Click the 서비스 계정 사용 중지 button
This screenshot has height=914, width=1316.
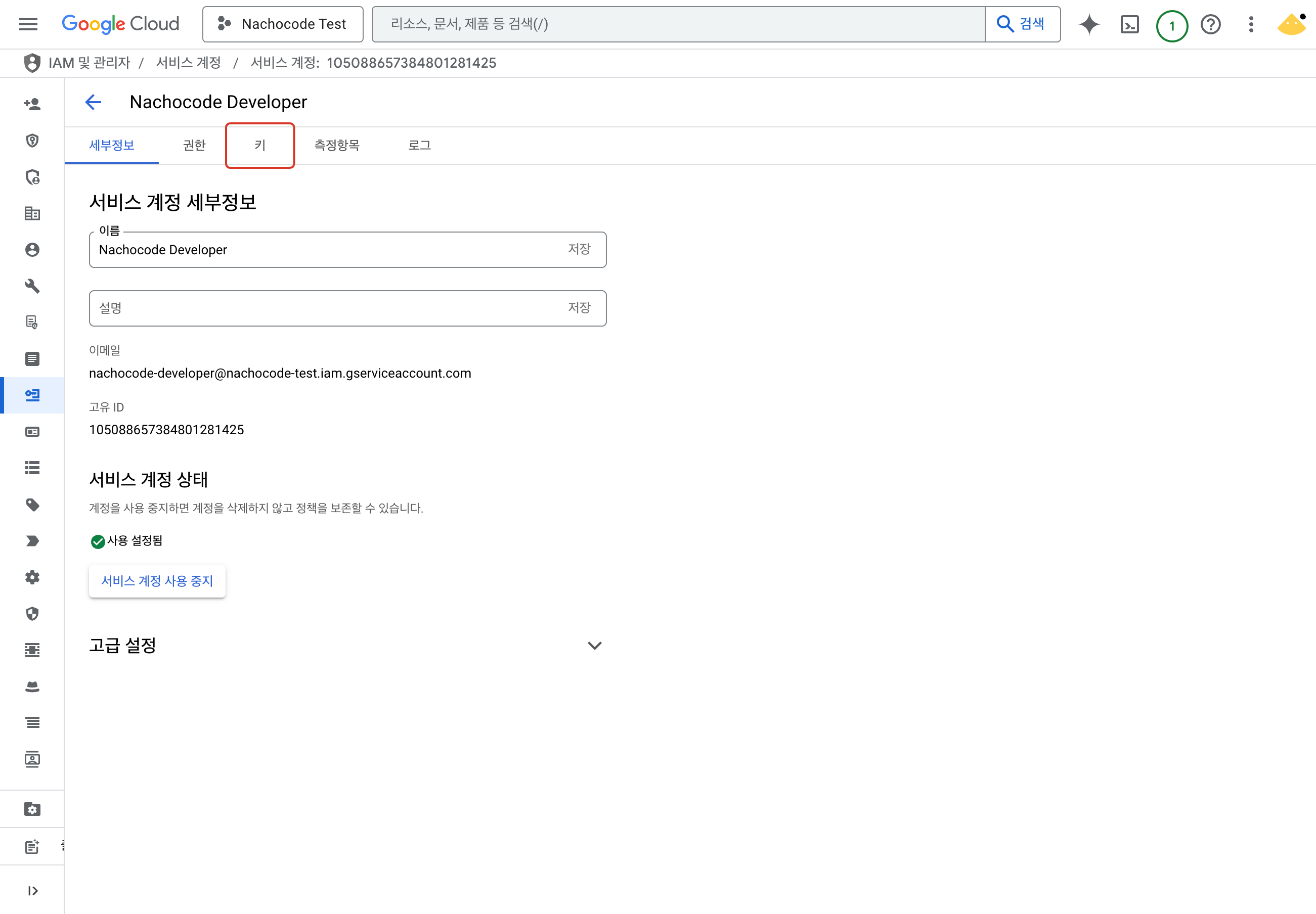tap(157, 581)
